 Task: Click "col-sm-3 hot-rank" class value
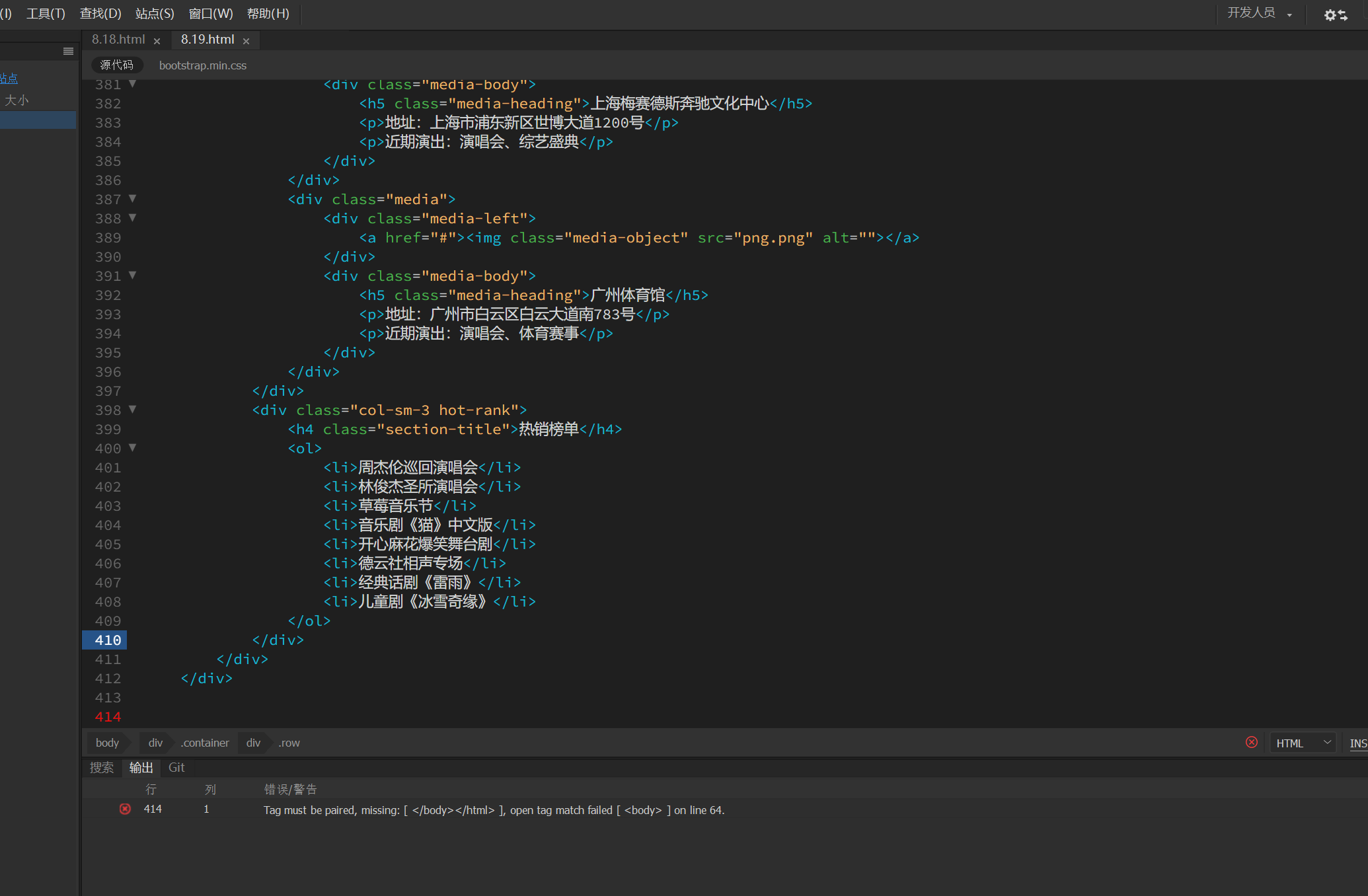(434, 410)
